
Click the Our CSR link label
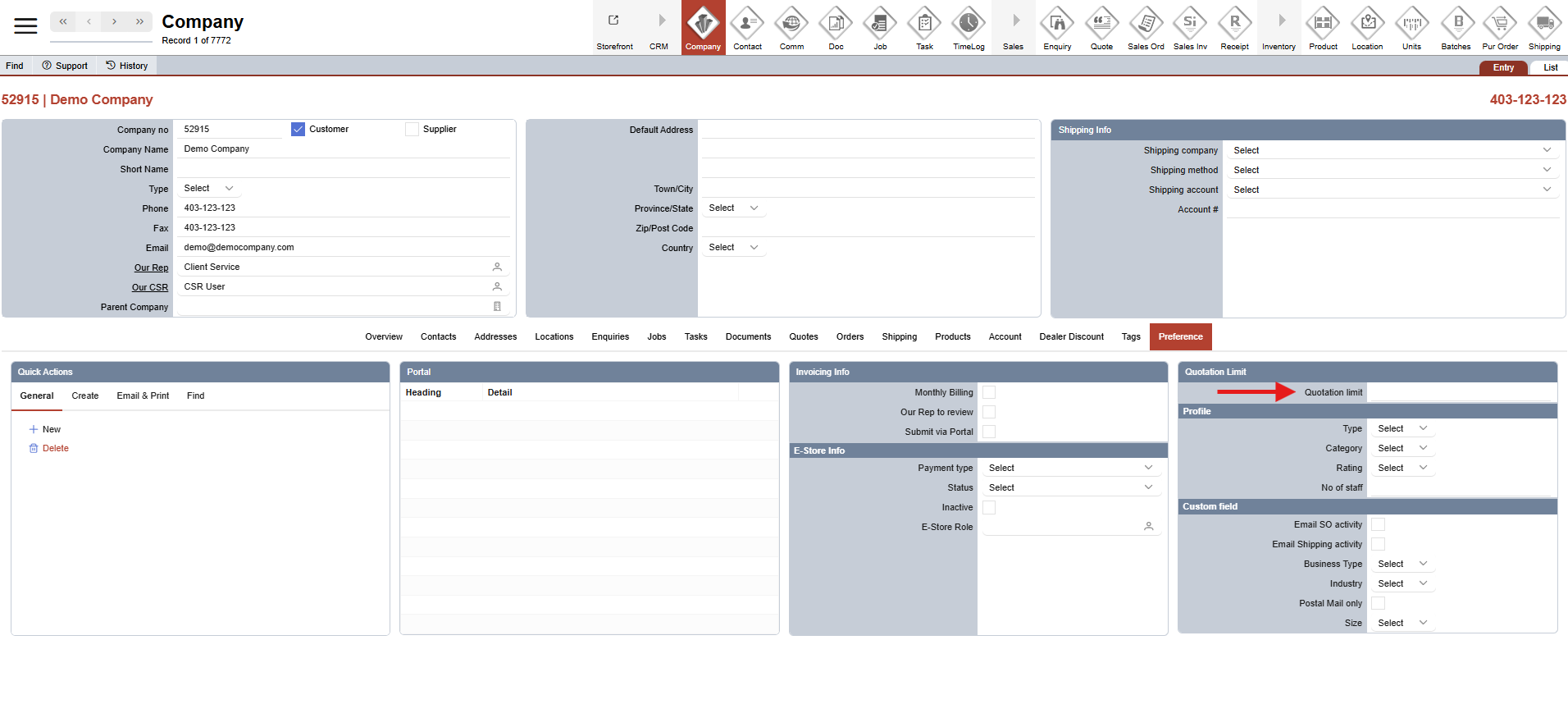tap(150, 288)
